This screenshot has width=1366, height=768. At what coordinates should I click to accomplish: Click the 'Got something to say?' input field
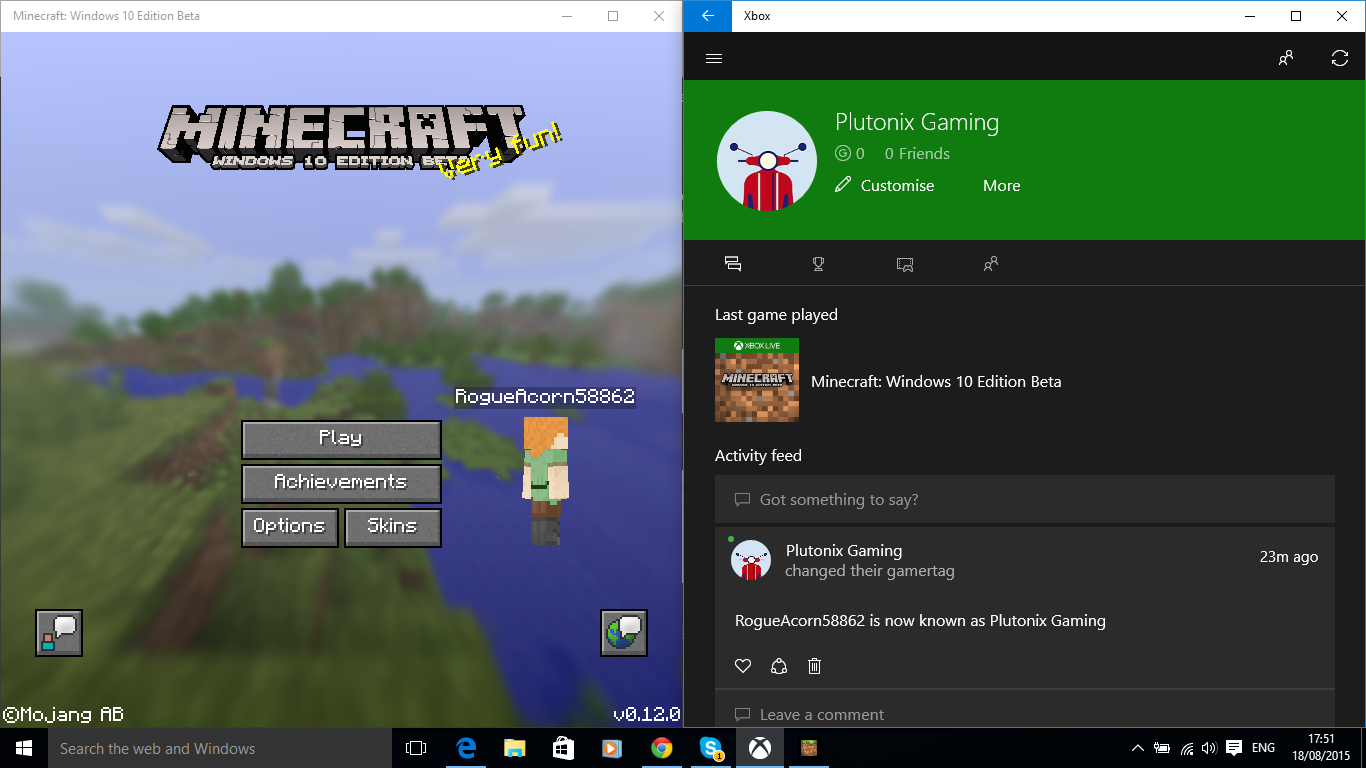[x=1024, y=499]
